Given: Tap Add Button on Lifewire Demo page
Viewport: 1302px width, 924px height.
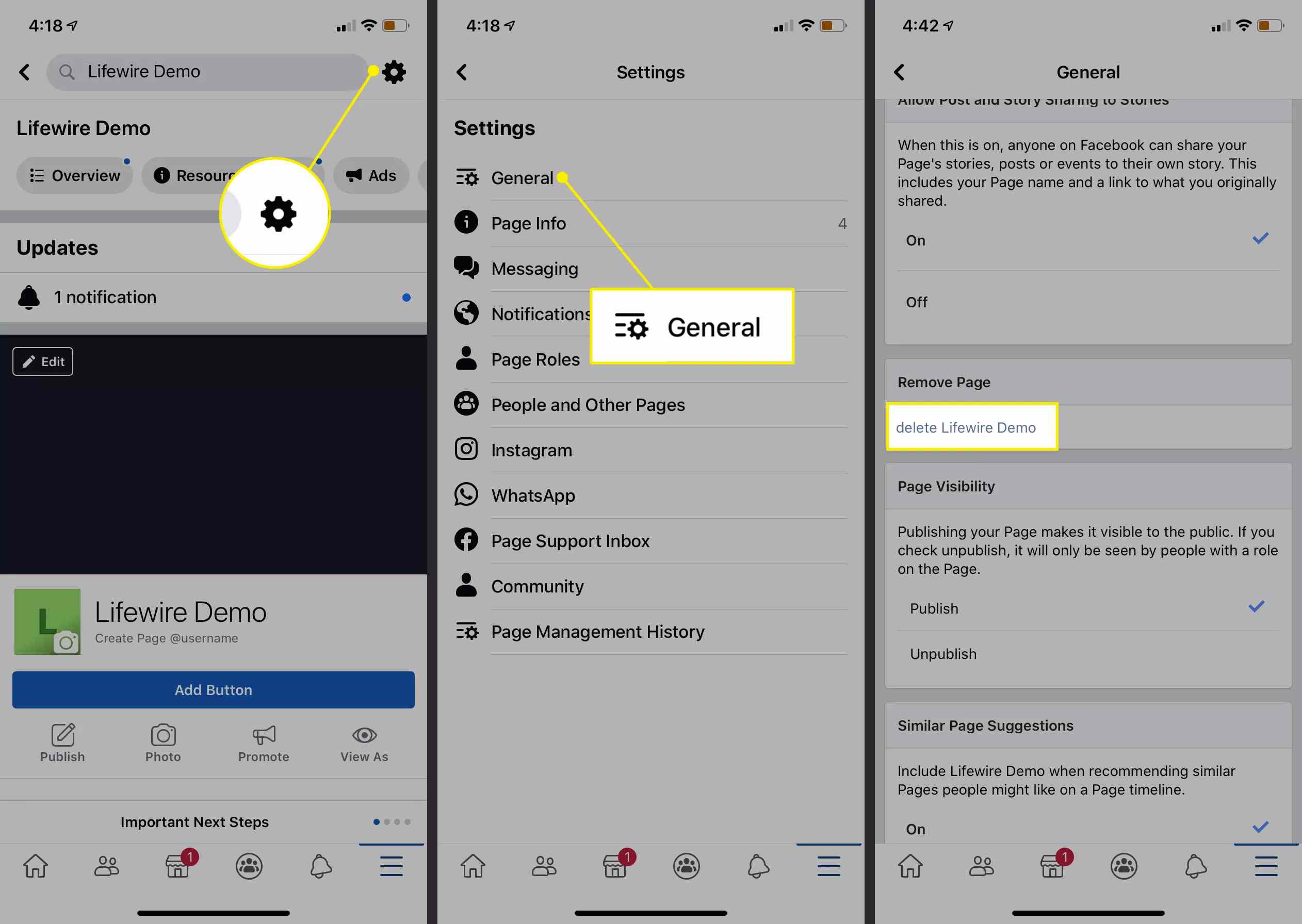Looking at the screenshot, I should pyautogui.click(x=213, y=689).
